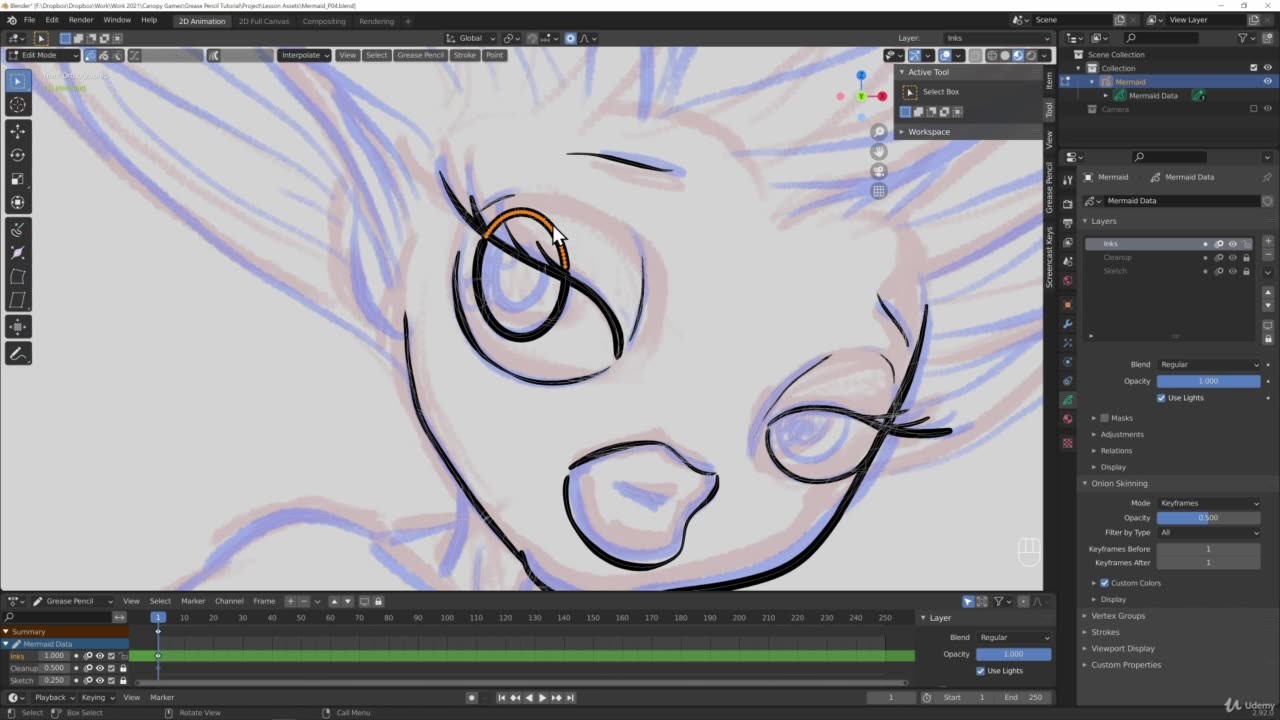Disable Custom Colors checkbox in Onion Skinning

pos(1104,583)
